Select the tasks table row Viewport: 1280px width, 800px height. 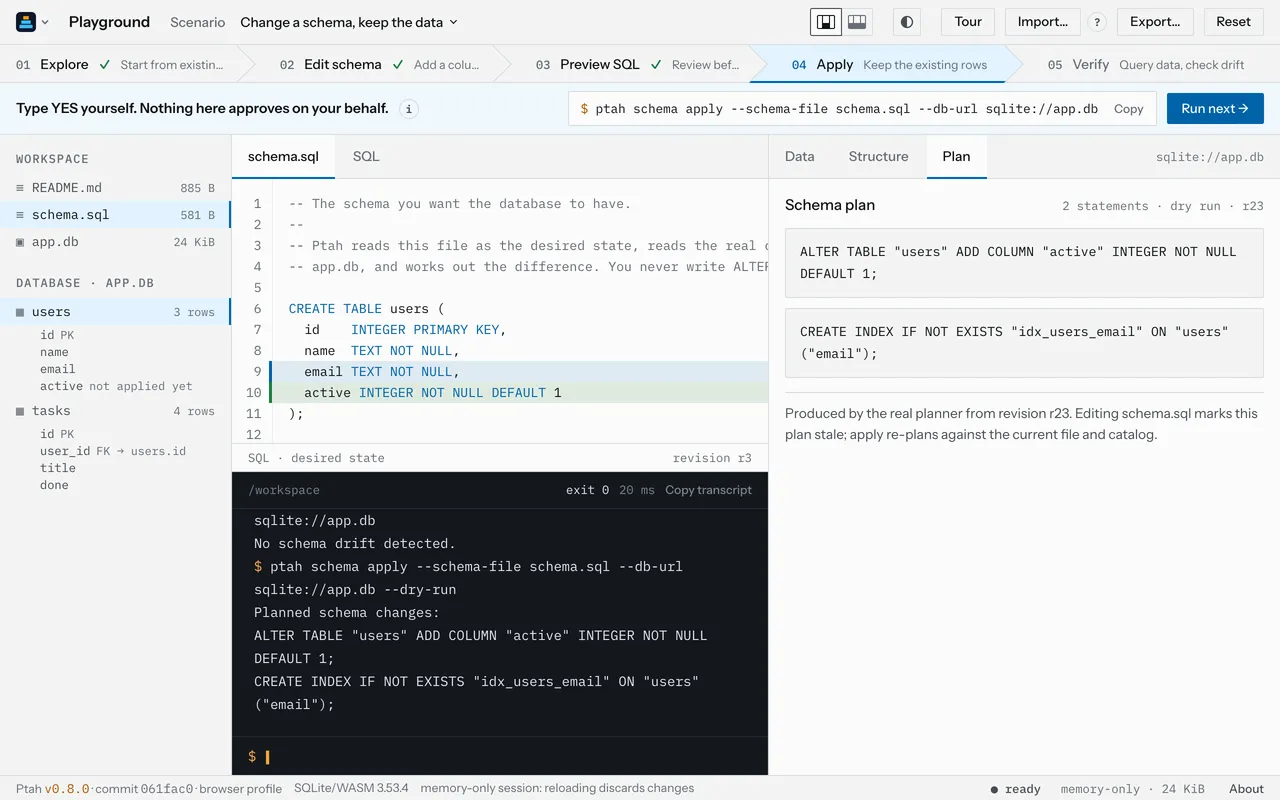click(115, 411)
